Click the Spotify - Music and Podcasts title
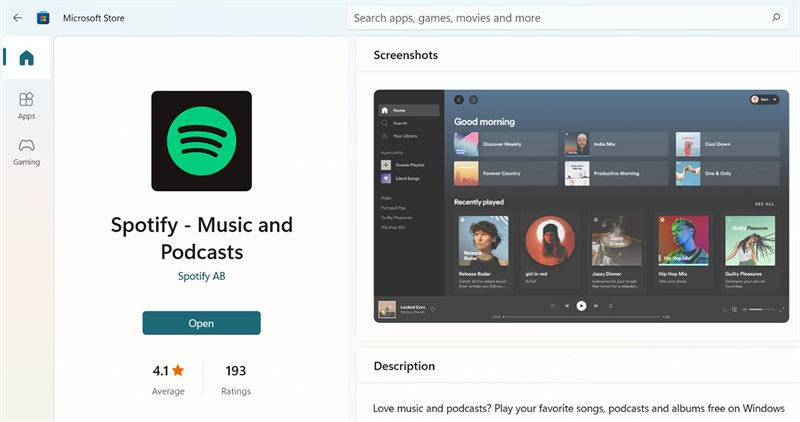The width and height of the screenshot is (800, 422). coord(202,238)
